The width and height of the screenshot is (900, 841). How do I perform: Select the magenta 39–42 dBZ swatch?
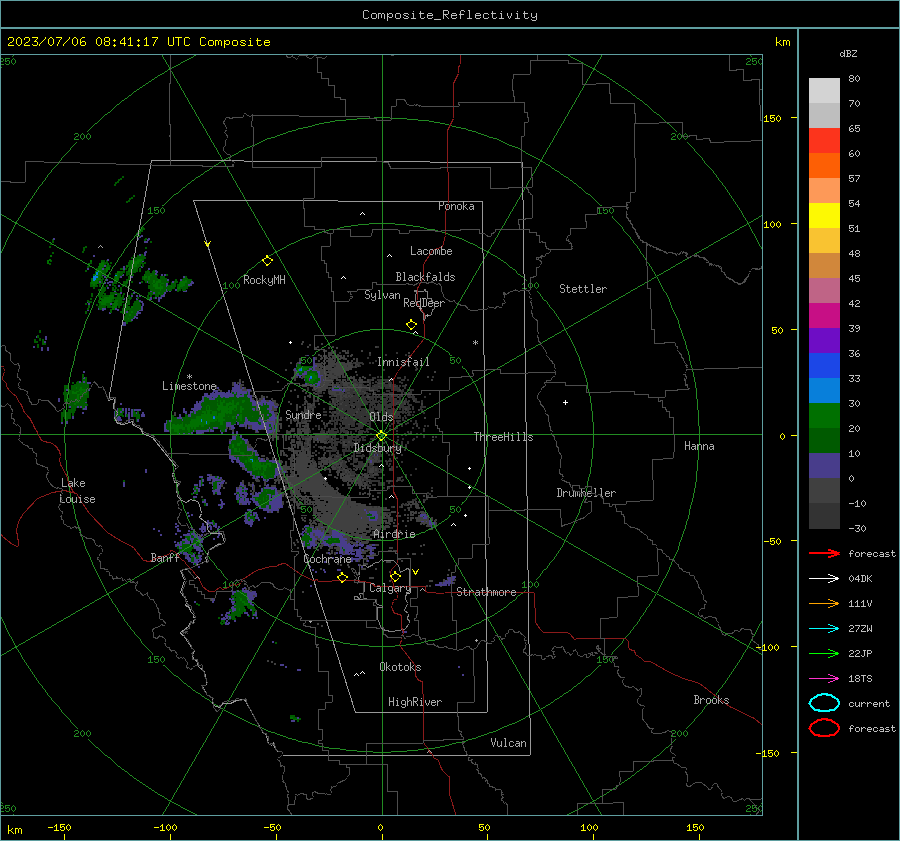[824, 316]
